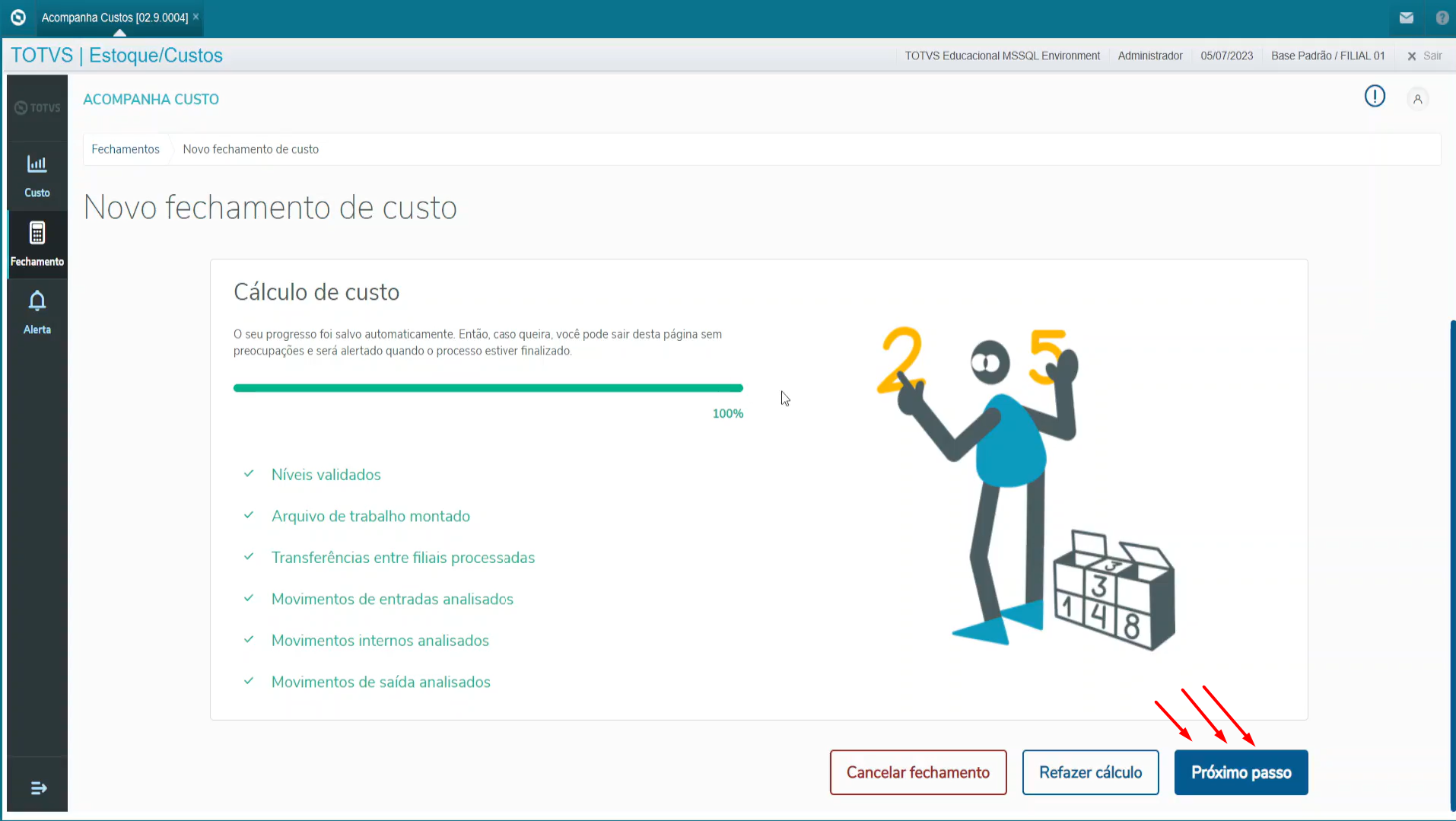
Task: Open the mail envelope icon
Action: pos(1406,18)
